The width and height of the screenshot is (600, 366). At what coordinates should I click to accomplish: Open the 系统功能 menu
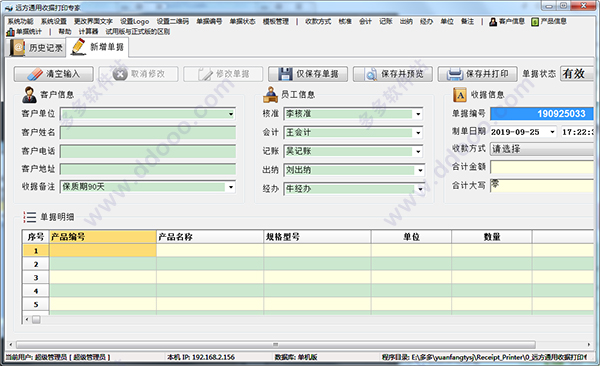pyautogui.click(x=20, y=21)
